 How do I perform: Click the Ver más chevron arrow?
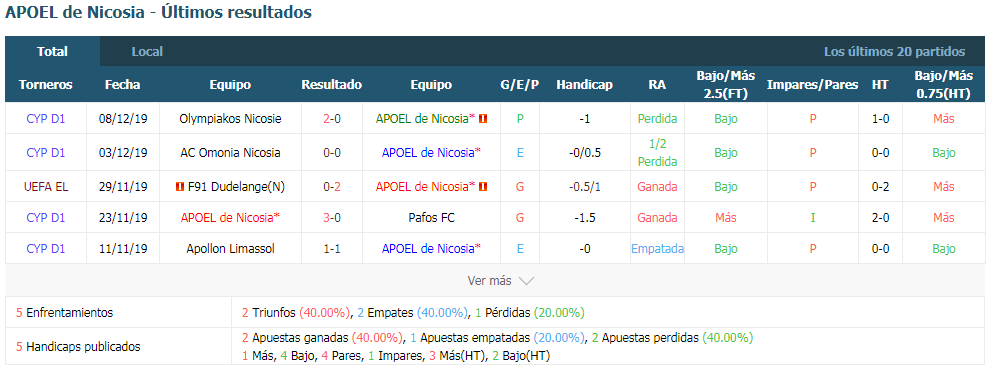coord(526,281)
